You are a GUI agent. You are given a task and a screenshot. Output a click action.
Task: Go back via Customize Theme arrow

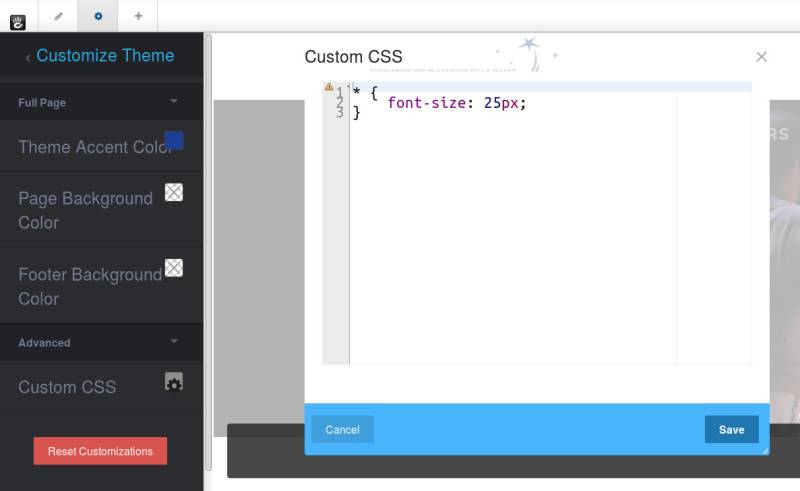click(28, 58)
